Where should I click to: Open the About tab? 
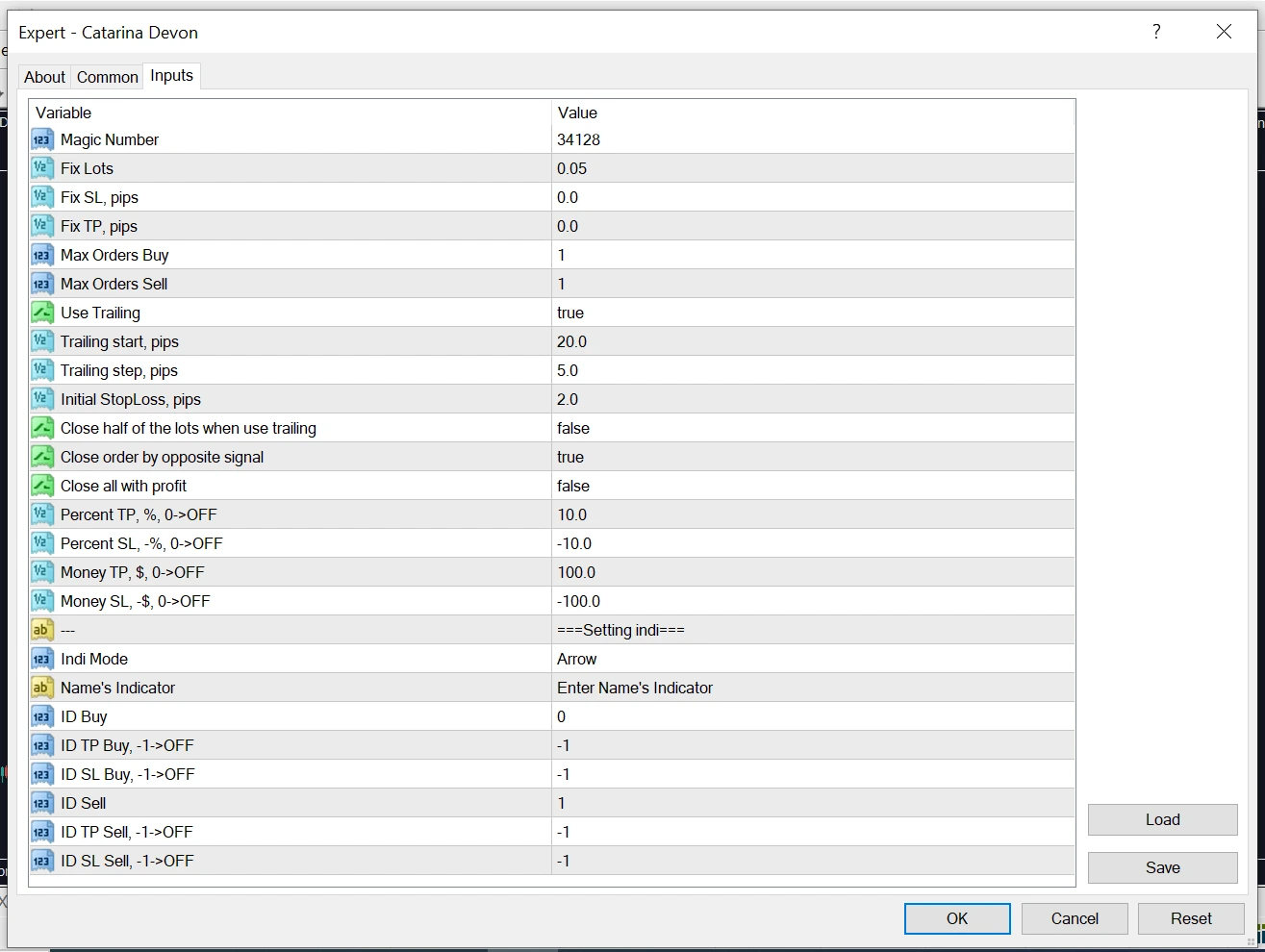click(44, 77)
